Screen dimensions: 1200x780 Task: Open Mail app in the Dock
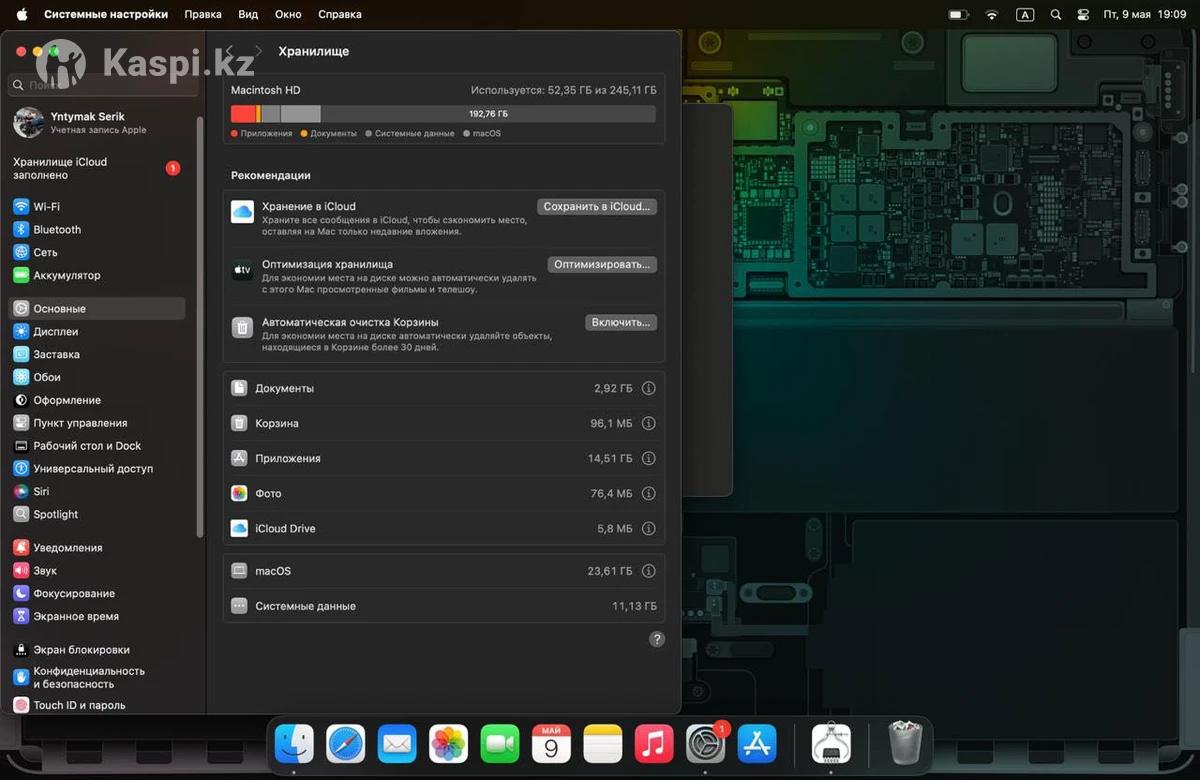(397, 744)
